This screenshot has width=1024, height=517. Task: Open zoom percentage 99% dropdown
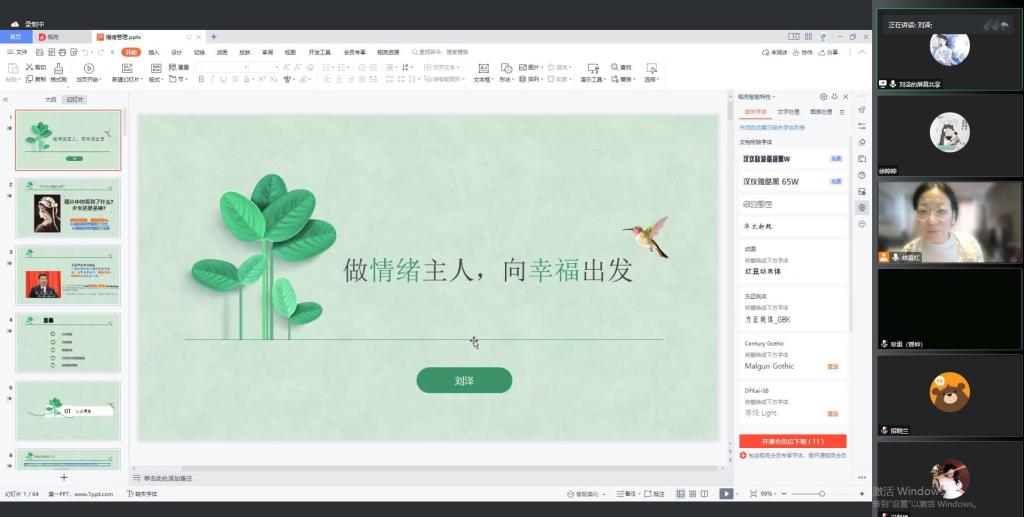coord(768,494)
